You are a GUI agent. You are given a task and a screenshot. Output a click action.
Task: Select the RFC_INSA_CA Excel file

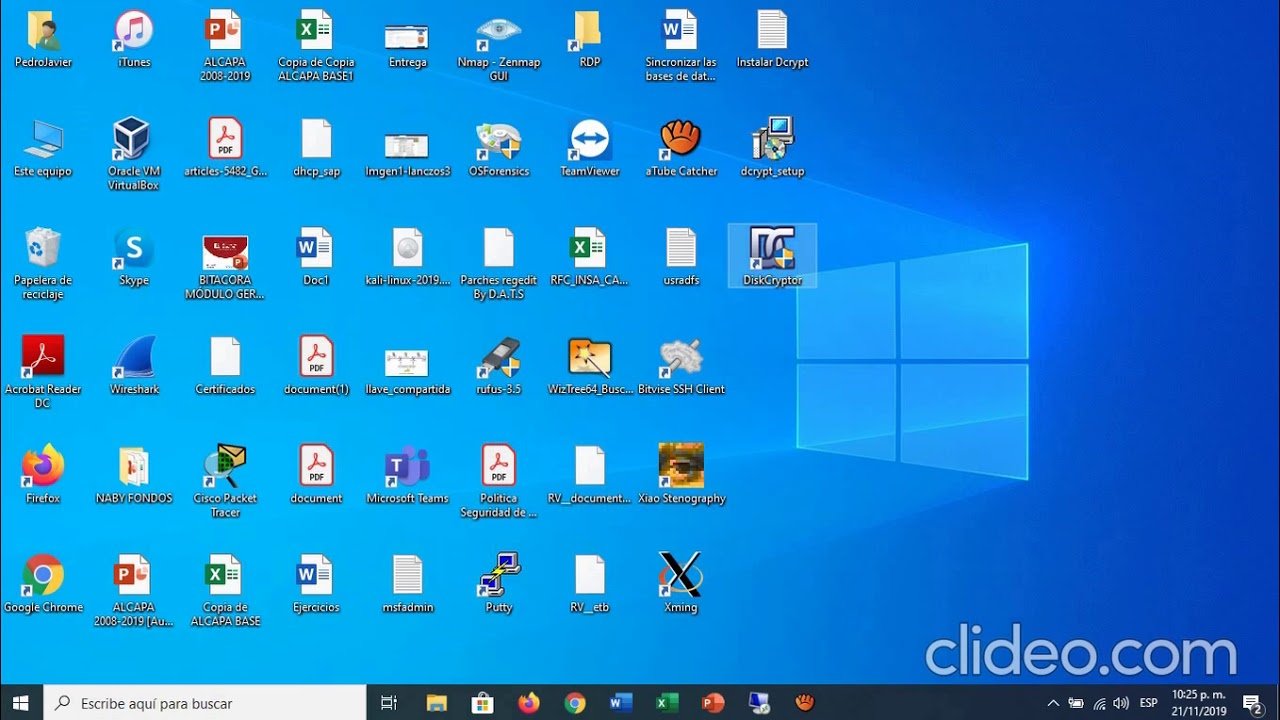coord(589,256)
